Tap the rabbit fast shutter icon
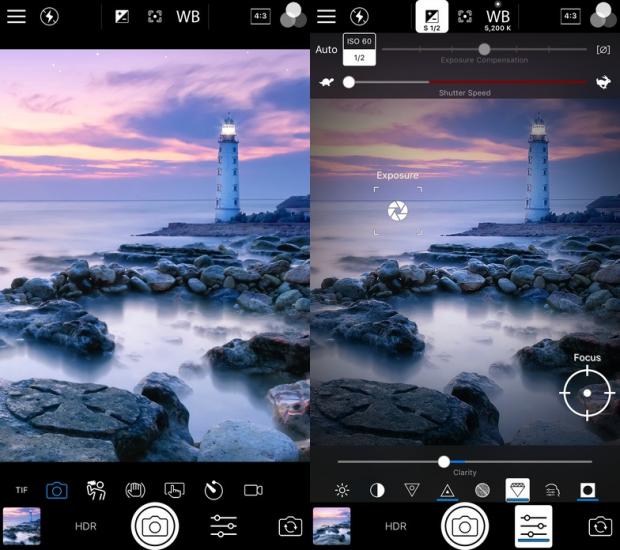Image resolution: width=620 pixels, height=550 pixels. pos(603,83)
